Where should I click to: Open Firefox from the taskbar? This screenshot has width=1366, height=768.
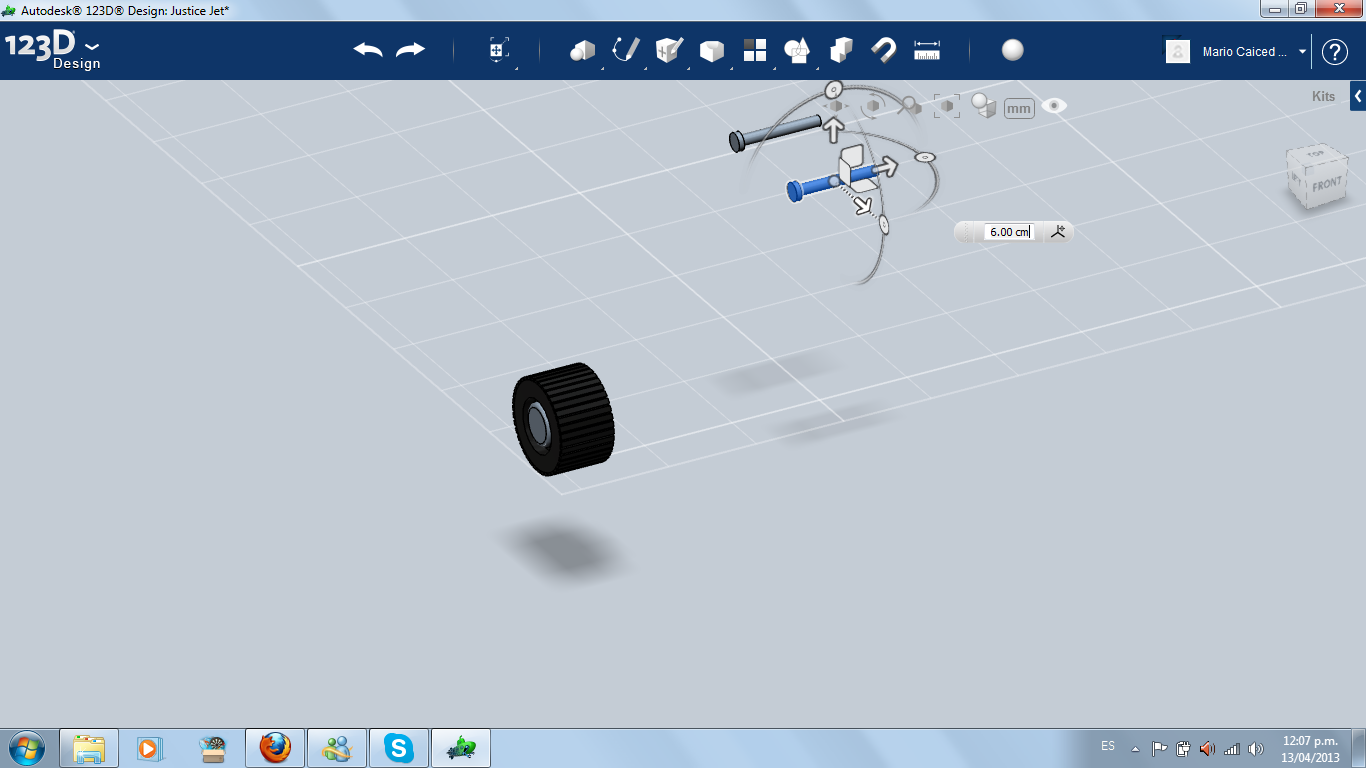point(275,748)
